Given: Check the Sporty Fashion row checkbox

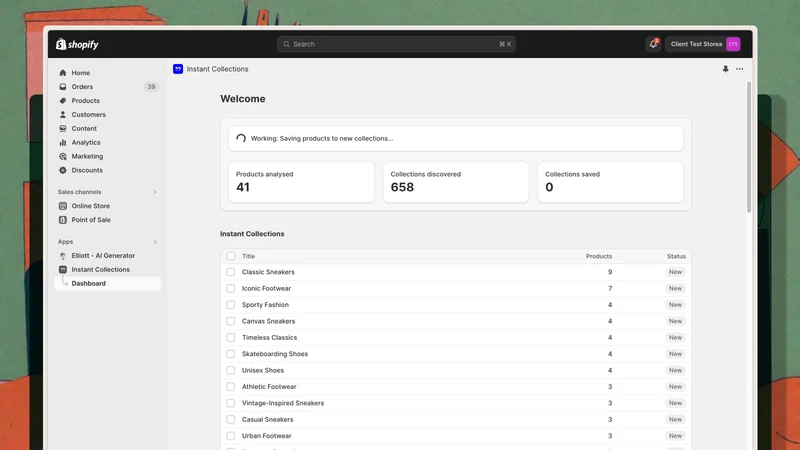Looking at the screenshot, I should pos(231,305).
